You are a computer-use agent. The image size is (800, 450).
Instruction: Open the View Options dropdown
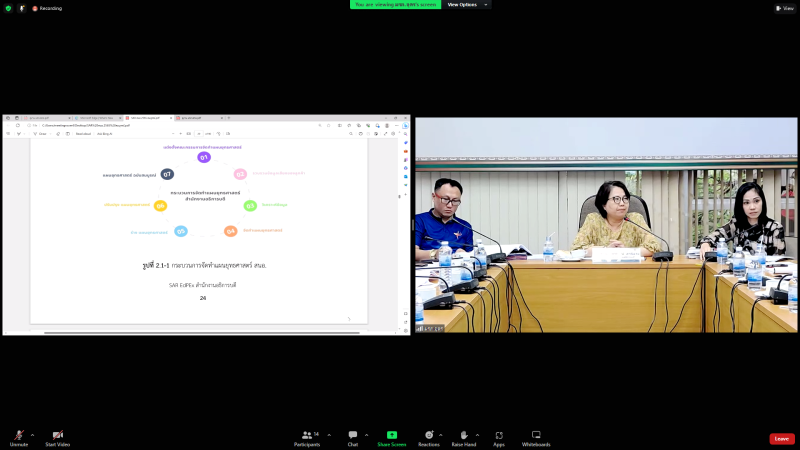467,4
